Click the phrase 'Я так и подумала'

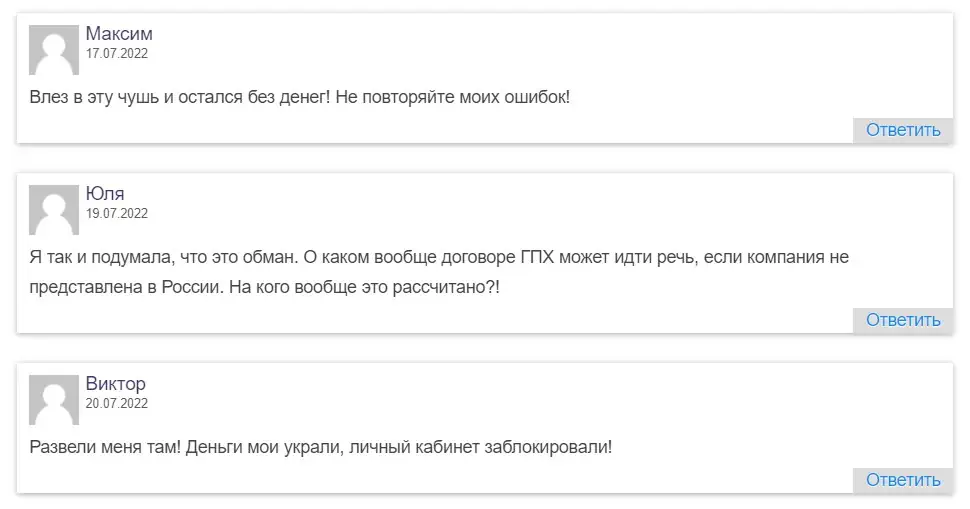tap(101, 257)
